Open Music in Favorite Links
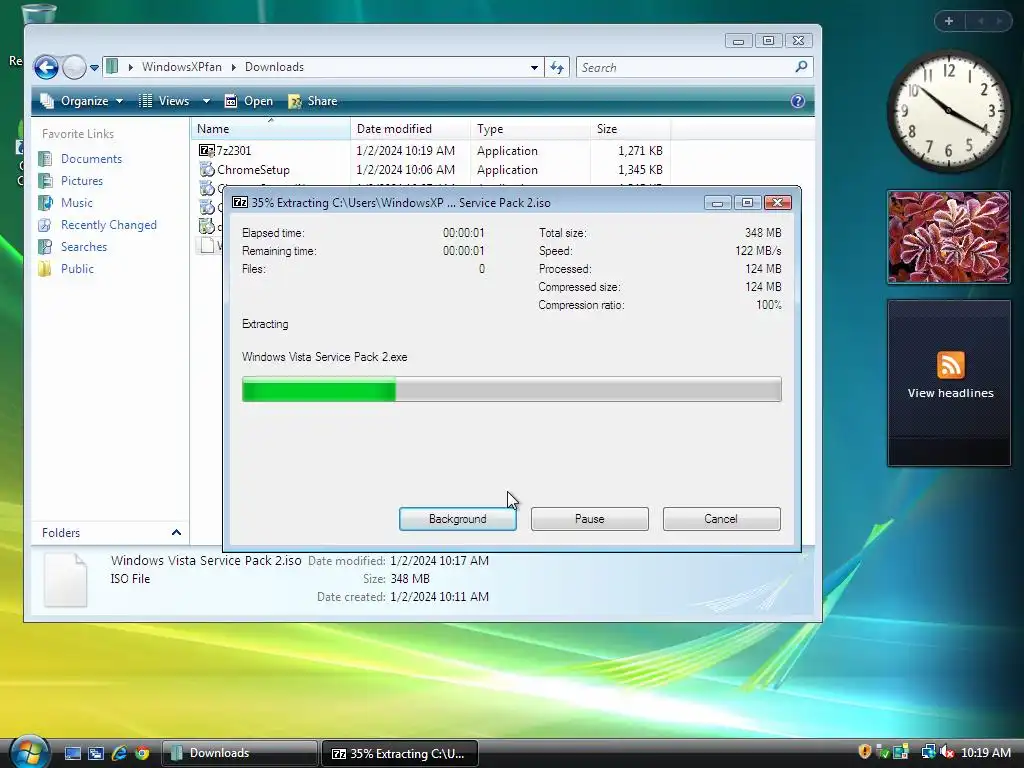 pyautogui.click(x=76, y=203)
